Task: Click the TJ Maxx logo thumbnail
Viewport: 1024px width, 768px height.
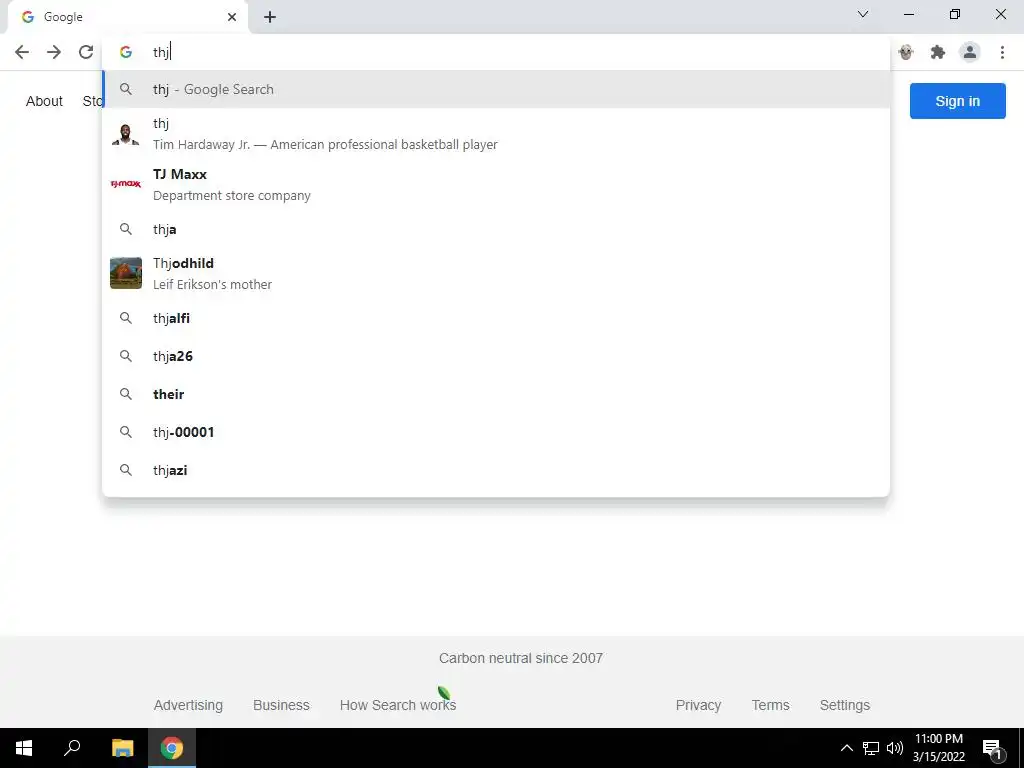Action: pos(126,185)
